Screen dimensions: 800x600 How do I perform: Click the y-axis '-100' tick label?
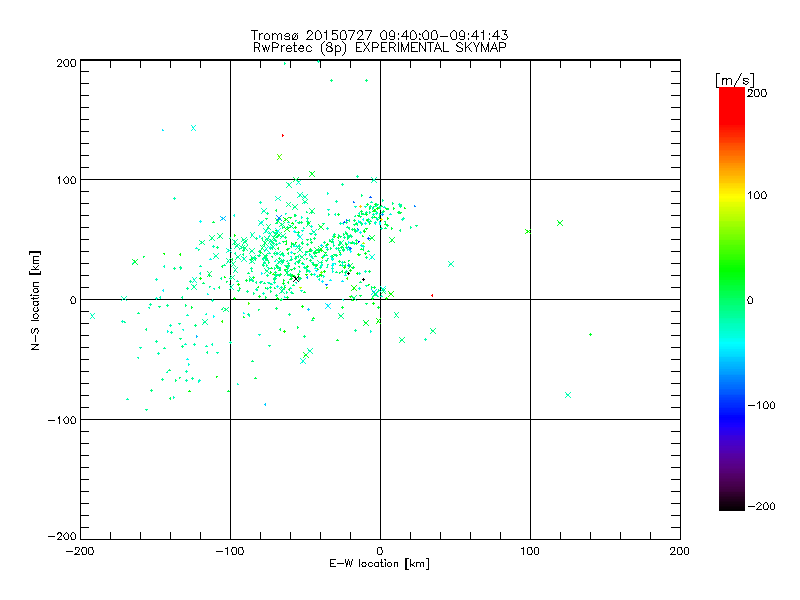click(x=62, y=420)
